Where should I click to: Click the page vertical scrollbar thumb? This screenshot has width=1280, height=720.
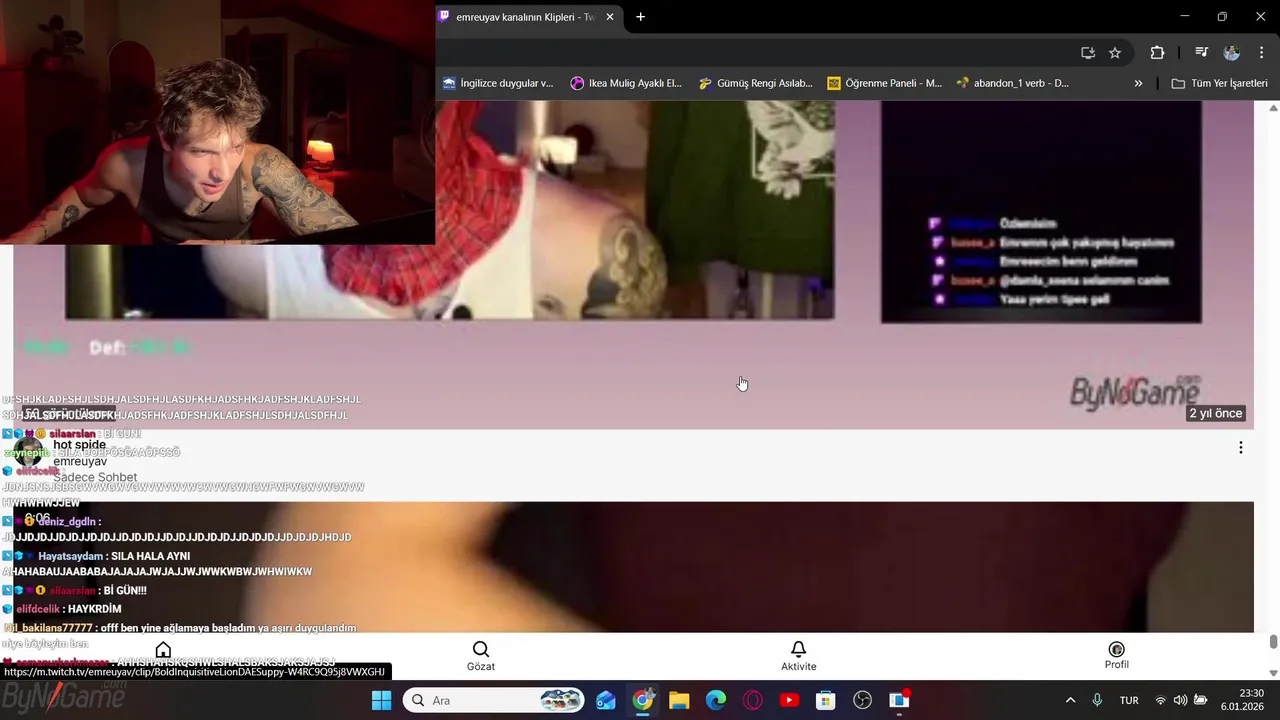tap(1273, 641)
